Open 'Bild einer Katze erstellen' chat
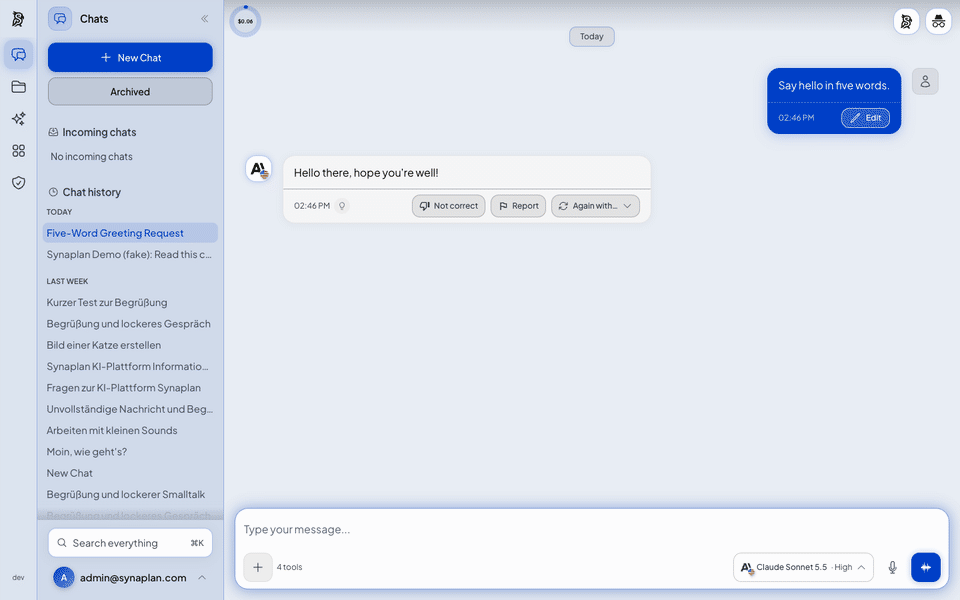Screen dimensions: 960x600 (130, 345)
